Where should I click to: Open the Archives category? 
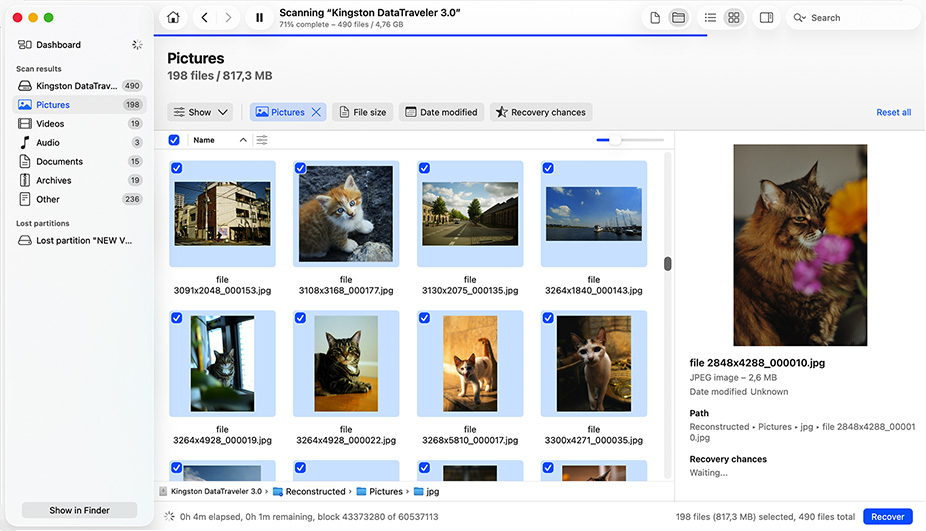[x=79, y=180]
